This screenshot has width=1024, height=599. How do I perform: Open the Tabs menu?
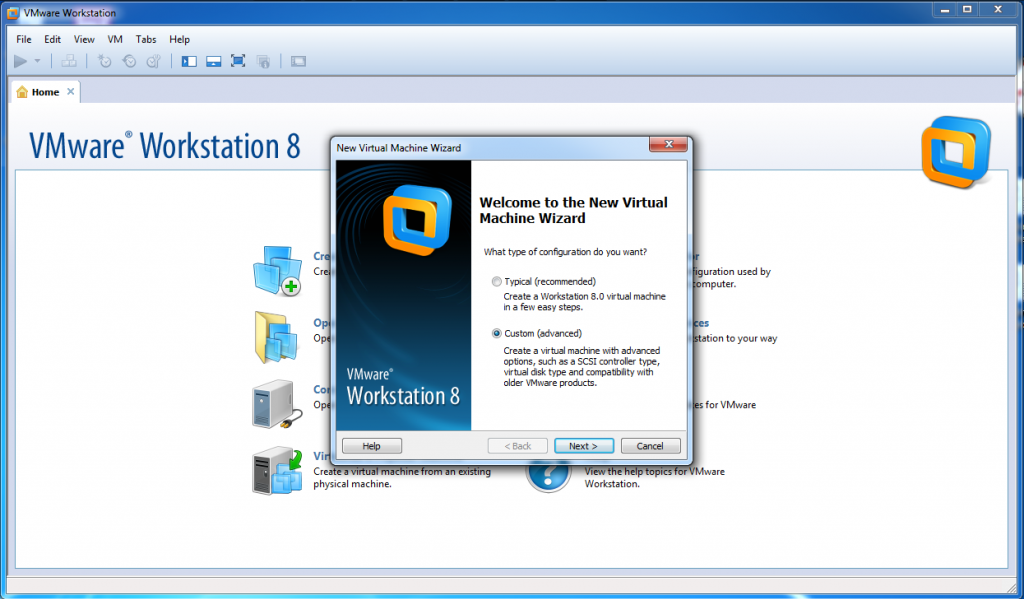[x=146, y=39]
